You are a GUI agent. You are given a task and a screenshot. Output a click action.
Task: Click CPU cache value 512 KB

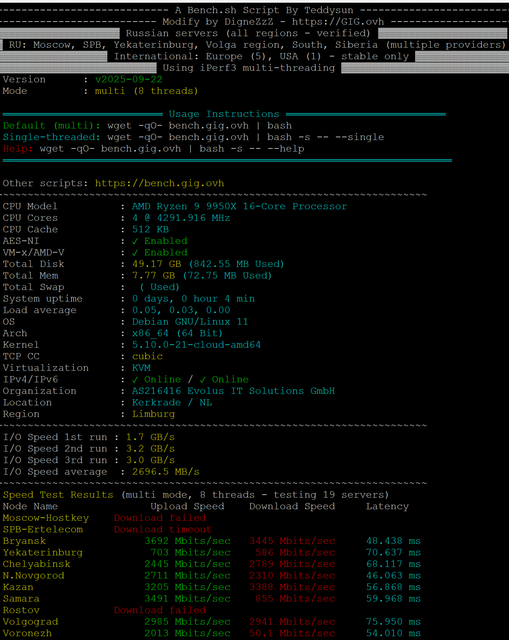[x=150, y=229]
